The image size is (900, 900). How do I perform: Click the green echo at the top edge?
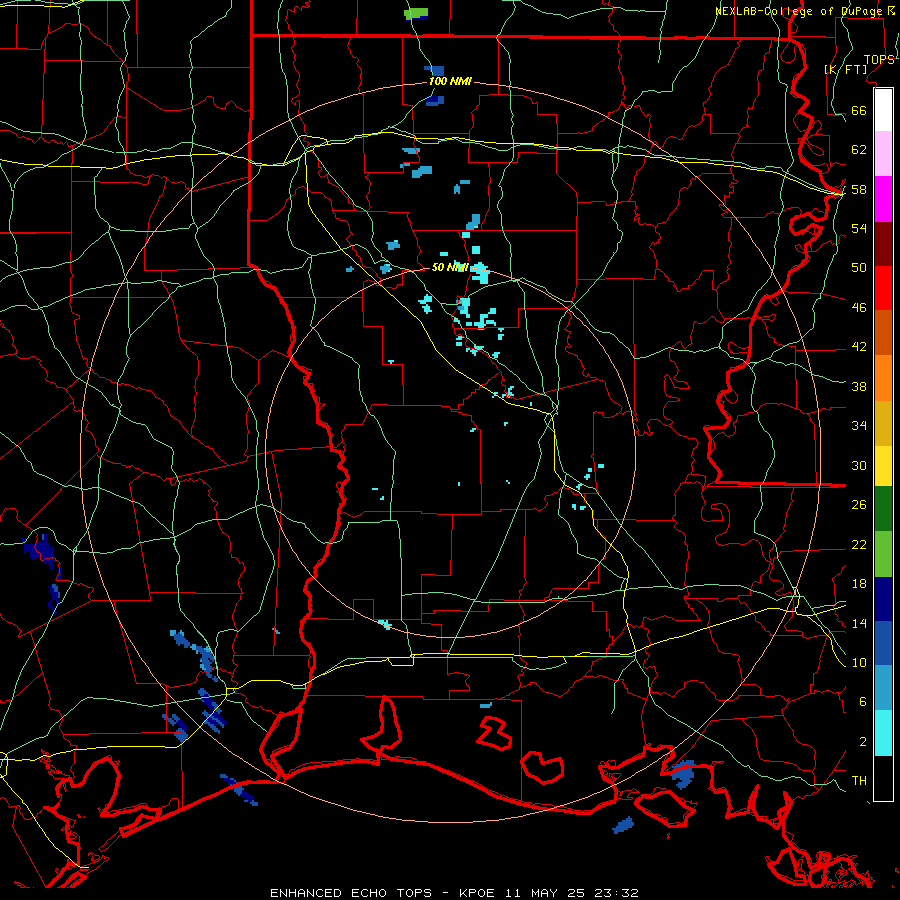point(416,13)
